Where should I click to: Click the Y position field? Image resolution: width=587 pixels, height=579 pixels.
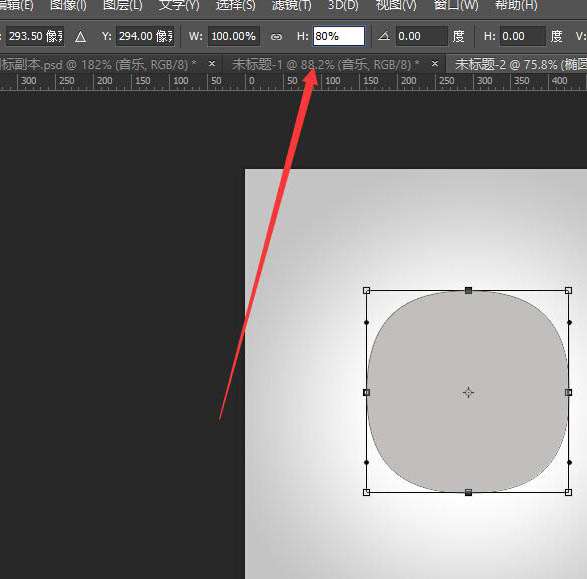point(145,36)
